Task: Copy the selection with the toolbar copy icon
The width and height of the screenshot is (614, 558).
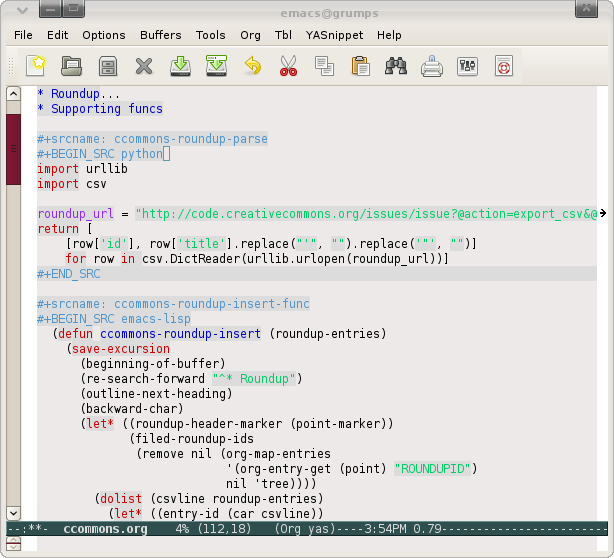Action: (x=325, y=66)
